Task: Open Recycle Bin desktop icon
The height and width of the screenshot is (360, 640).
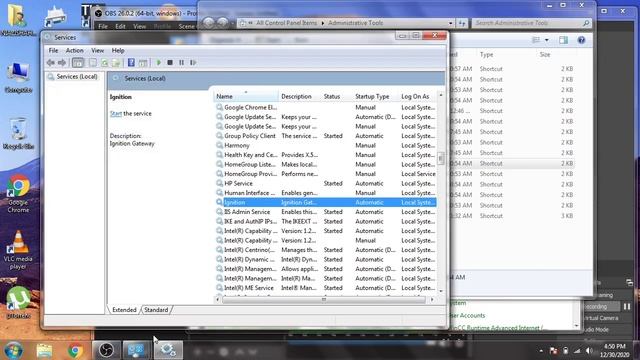Action: (x=18, y=133)
